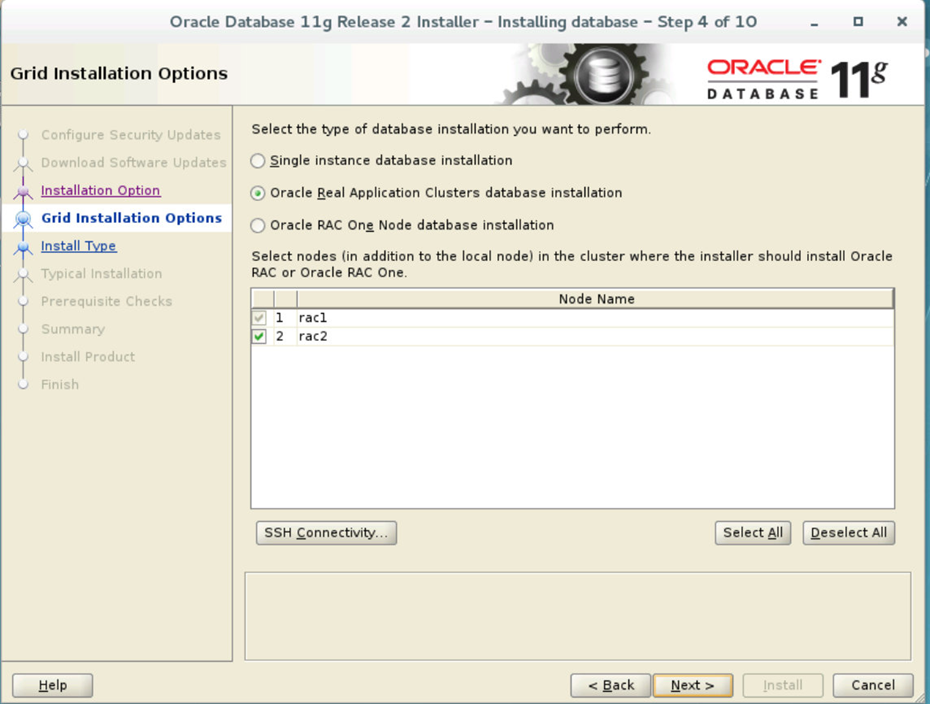This screenshot has height=704, width=930.
Task: Click the Prerequisite Checks step label
Action: click(106, 301)
